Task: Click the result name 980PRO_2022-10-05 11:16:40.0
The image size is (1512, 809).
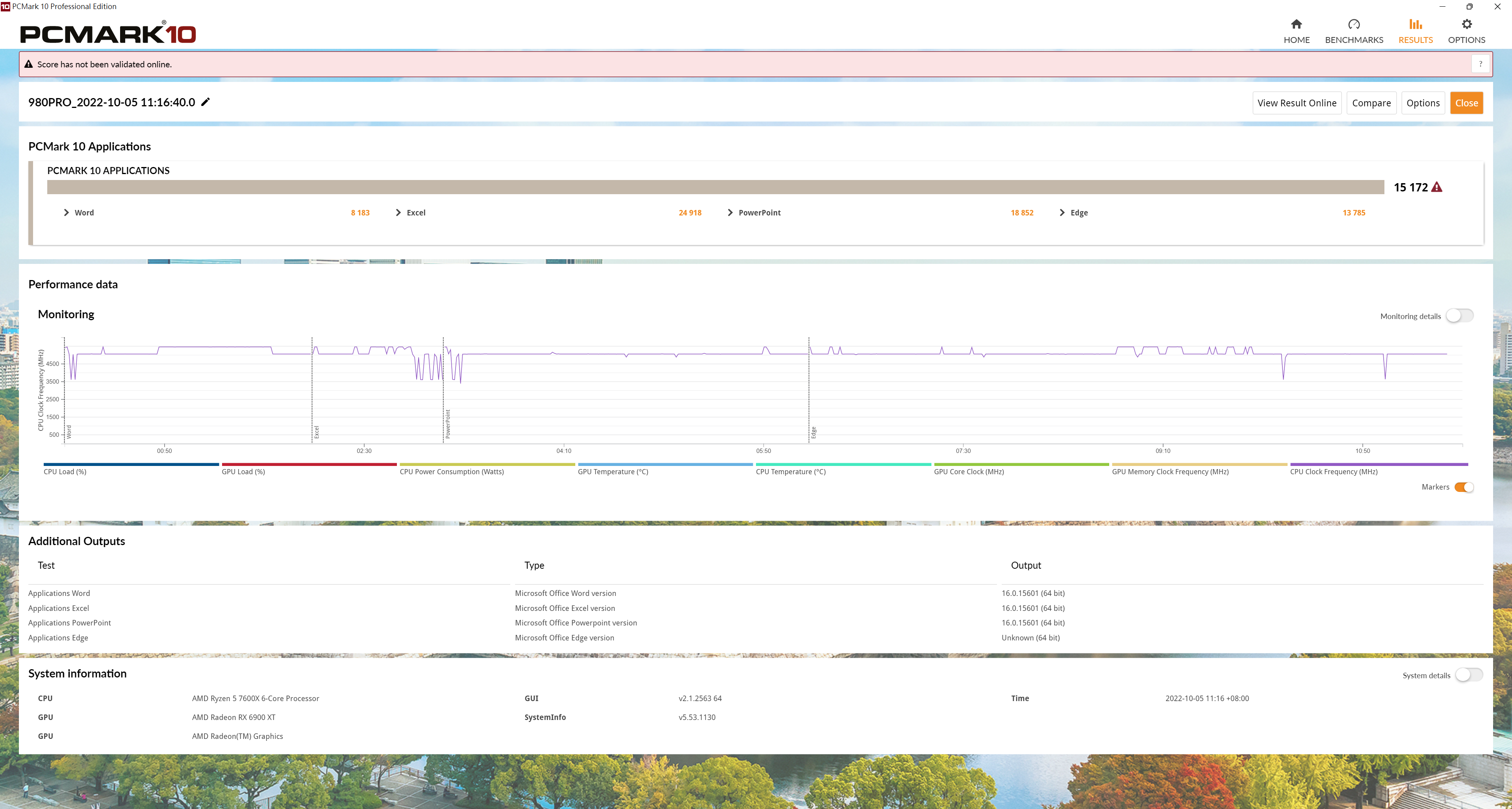Action: (111, 102)
